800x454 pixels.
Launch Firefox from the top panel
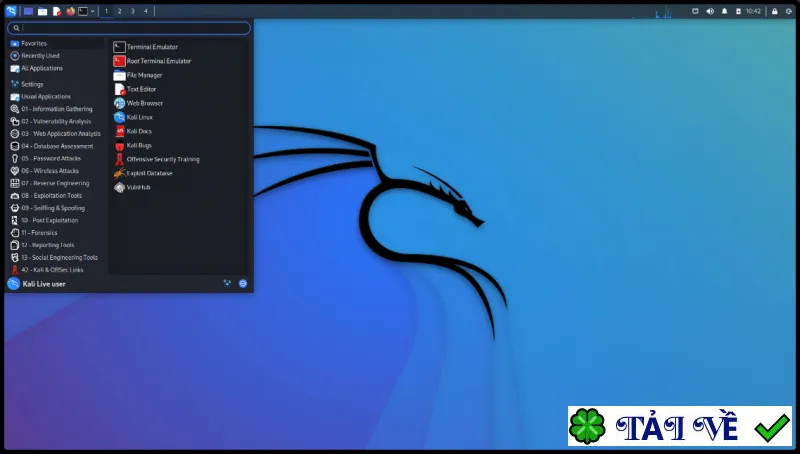click(x=70, y=11)
